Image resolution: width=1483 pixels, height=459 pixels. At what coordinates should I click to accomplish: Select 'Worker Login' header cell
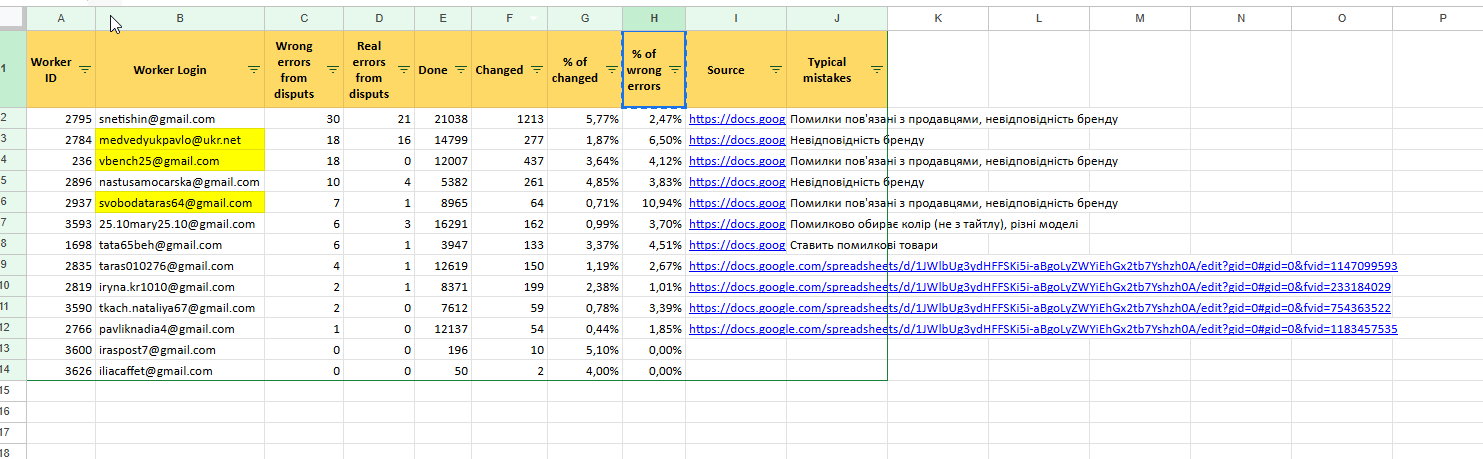point(180,69)
